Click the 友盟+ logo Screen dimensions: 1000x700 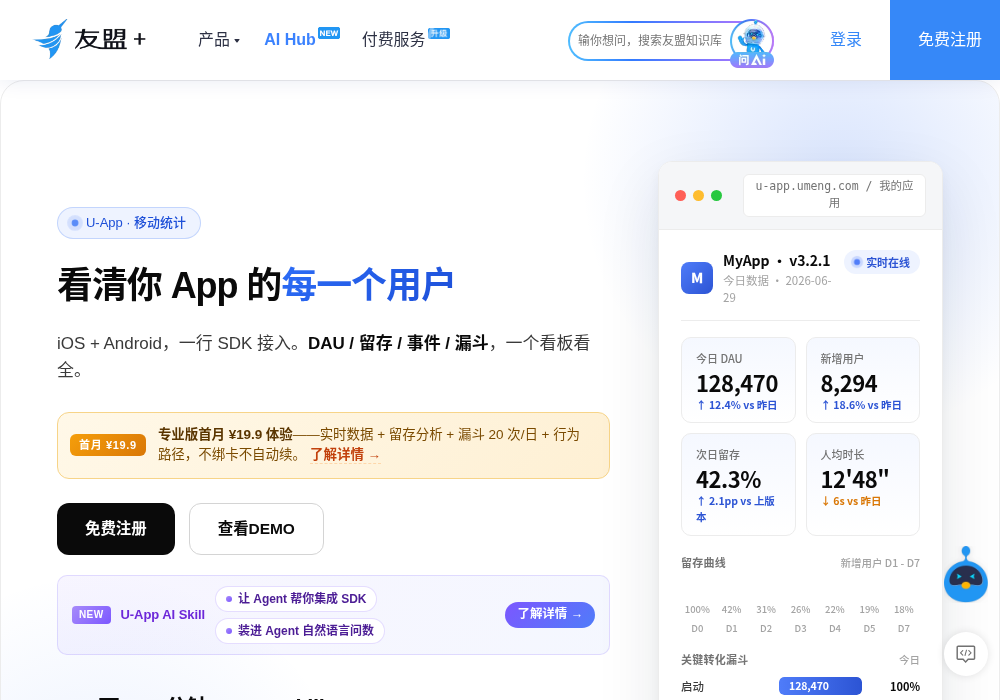tap(90, 39)
